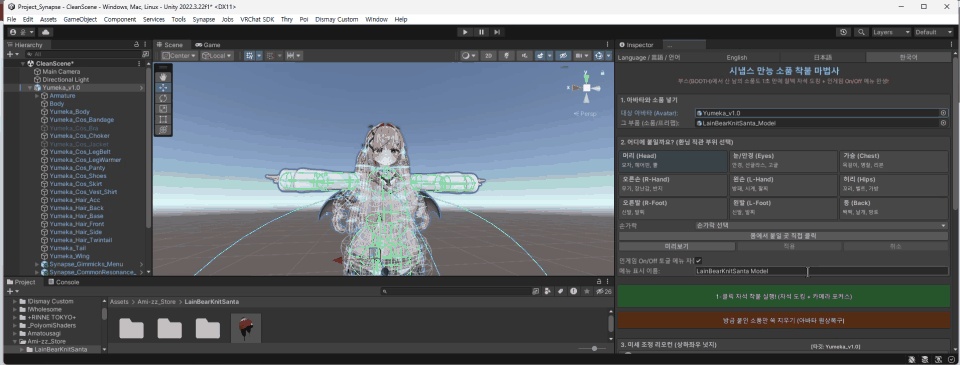
Task: Expand the Armature object in Hierarchy
Action: coord(37,96)
